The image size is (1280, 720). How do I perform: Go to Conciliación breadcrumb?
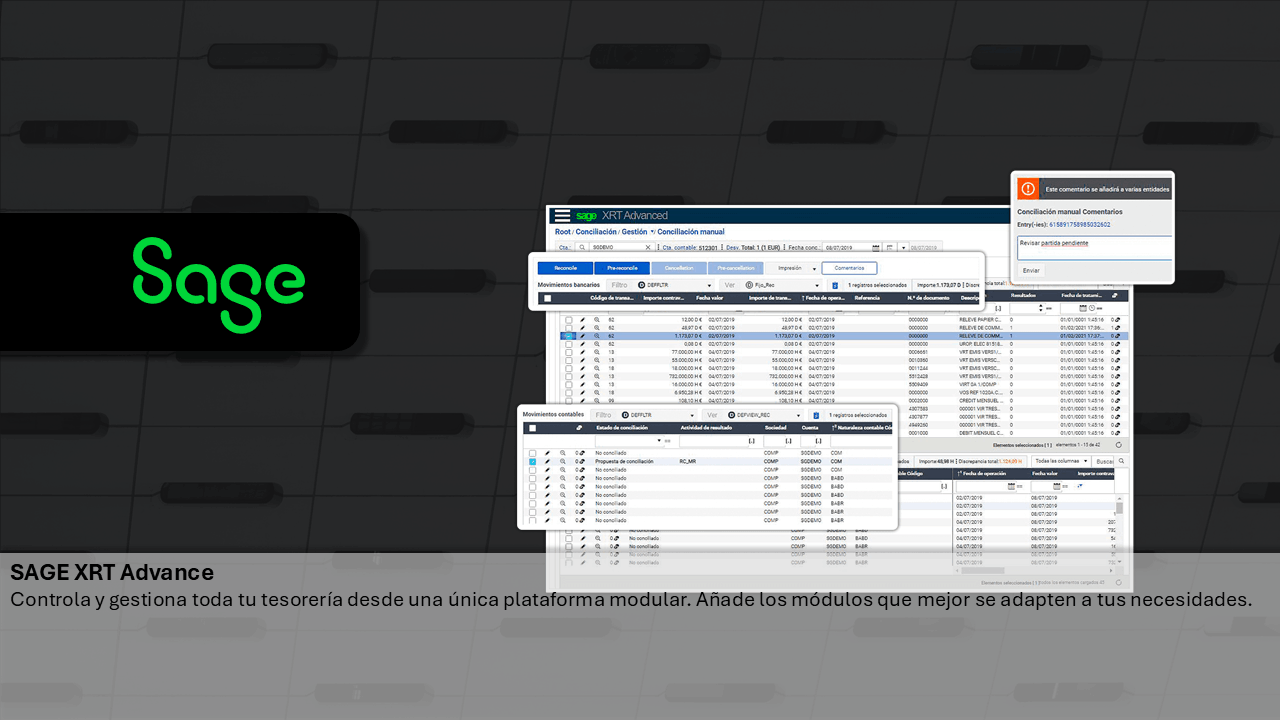click(x=596, y=232)
